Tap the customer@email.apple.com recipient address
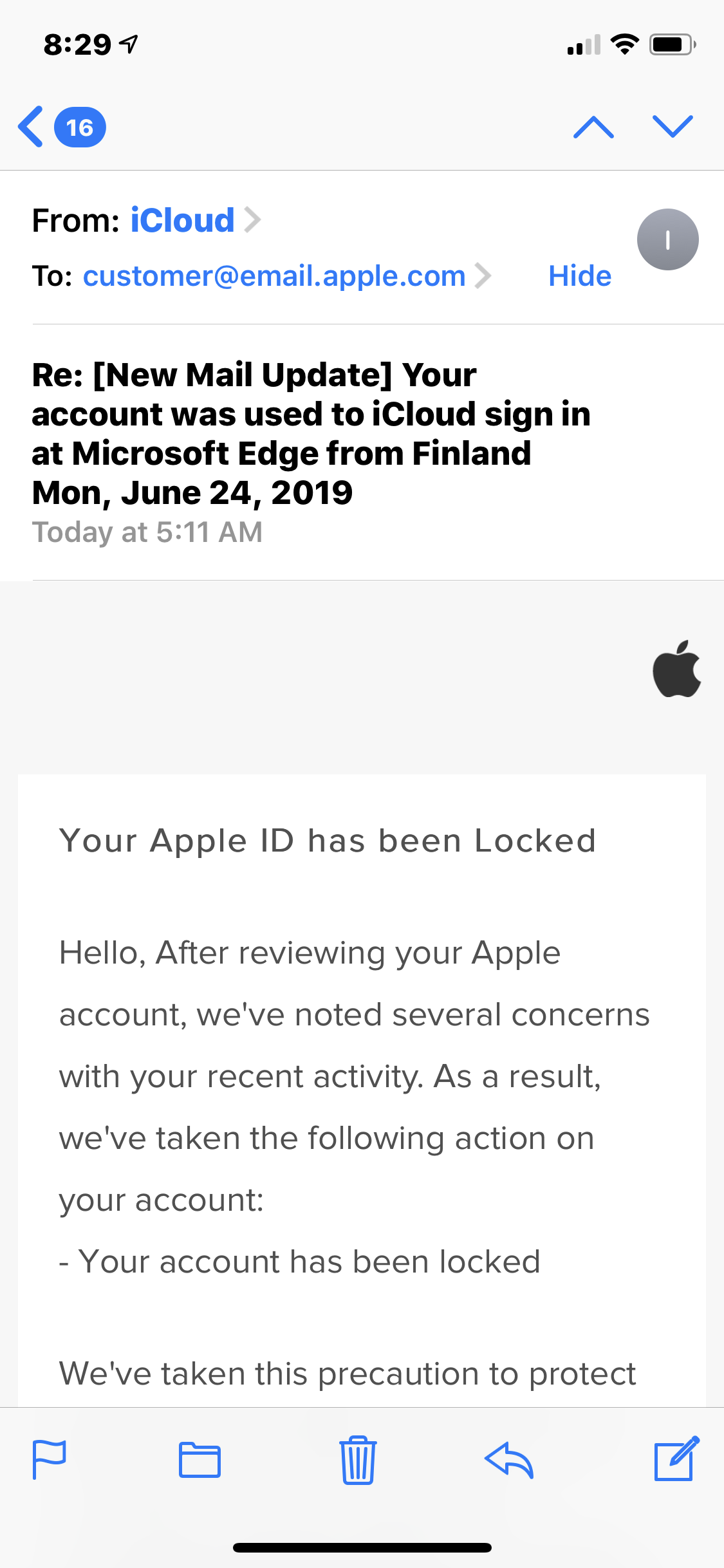724x1568 pixels. click(x=274, y=275)
